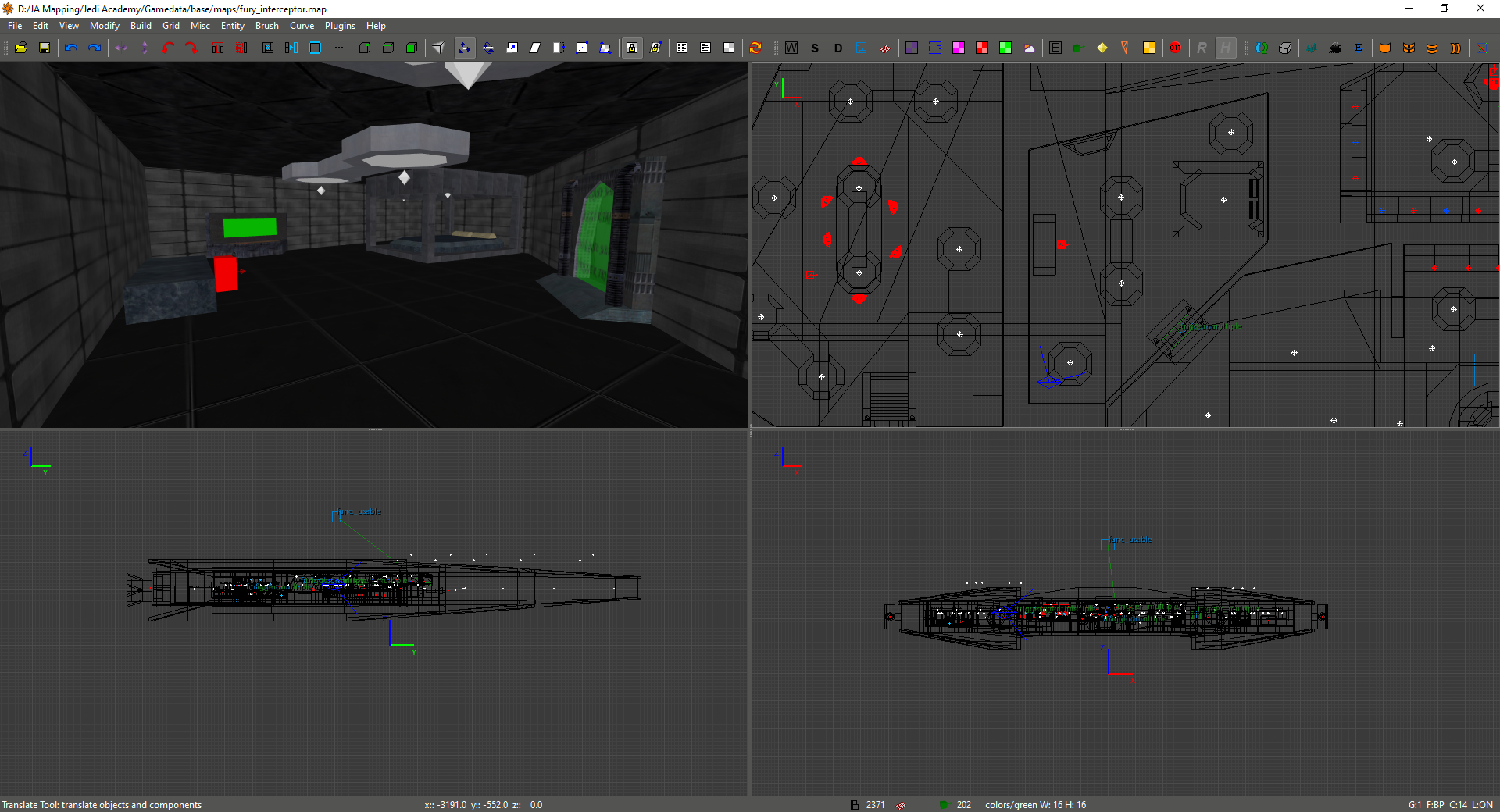Pick the magenta checkered swatch in toolbar
This screenshot has width=1500, height=812.
point(959,48)
